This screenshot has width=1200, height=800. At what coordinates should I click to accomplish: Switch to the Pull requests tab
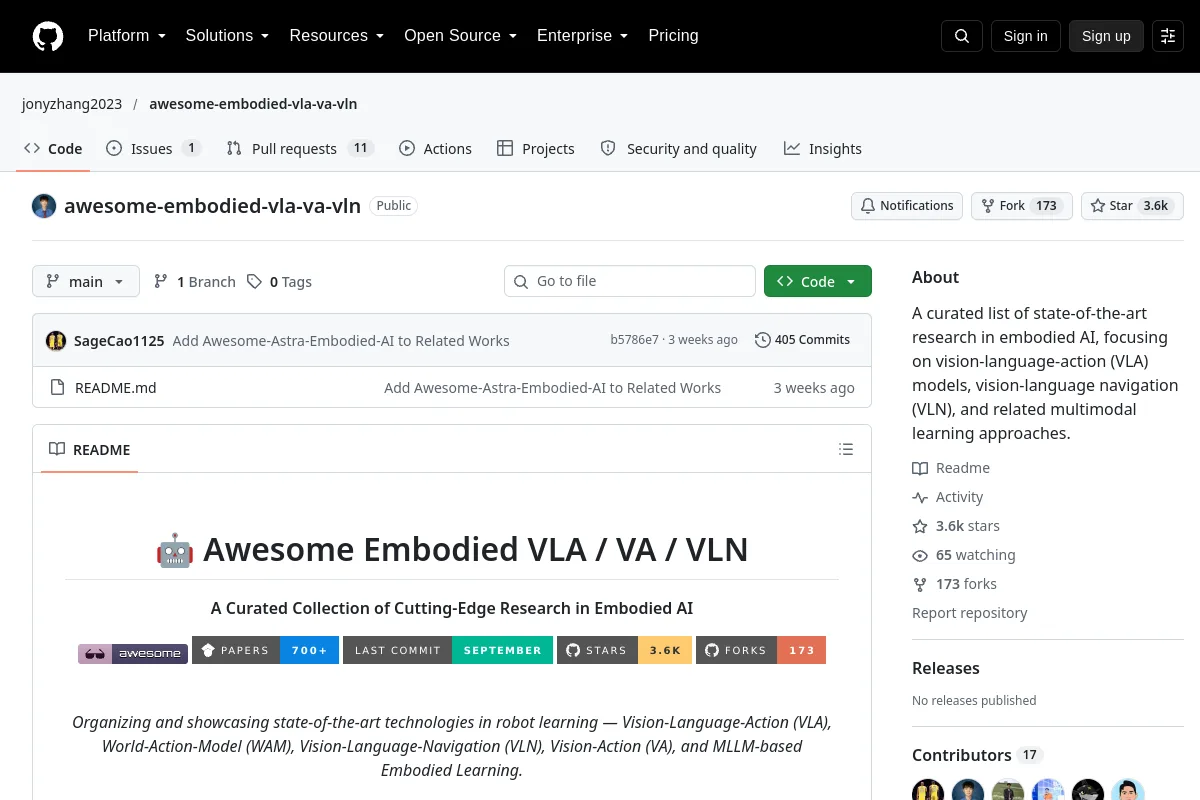300,148
